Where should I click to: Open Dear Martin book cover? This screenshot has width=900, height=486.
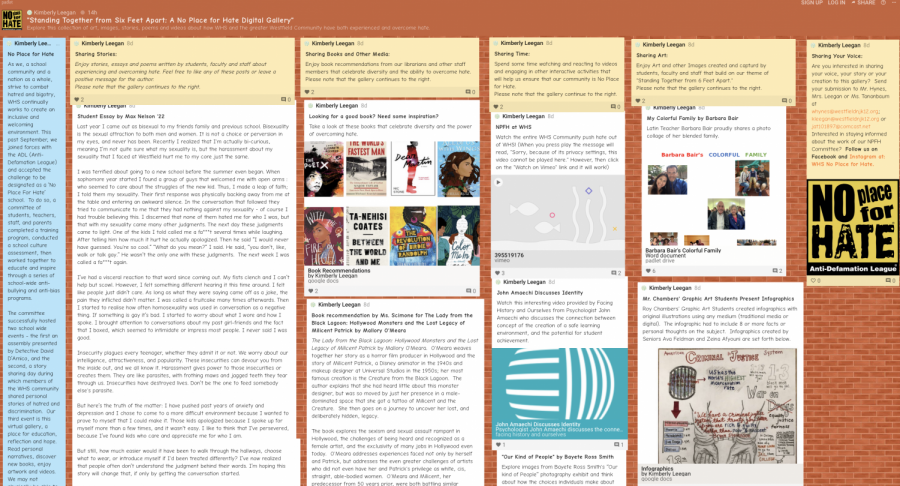click(x=413, y=169)
